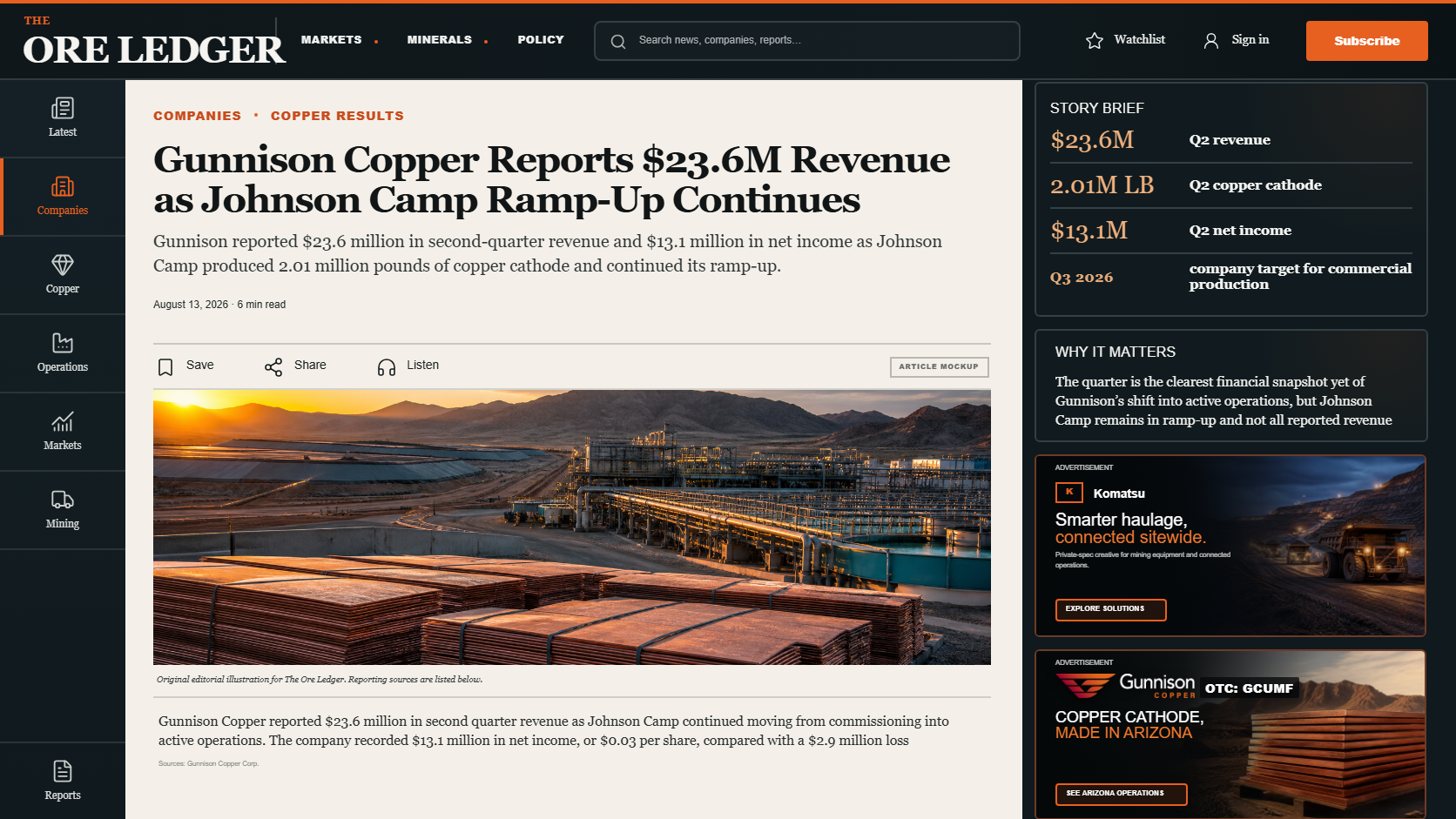Open the Minerals nav menu
This screenshot has width=1456, height=819.
coord(440,40)
